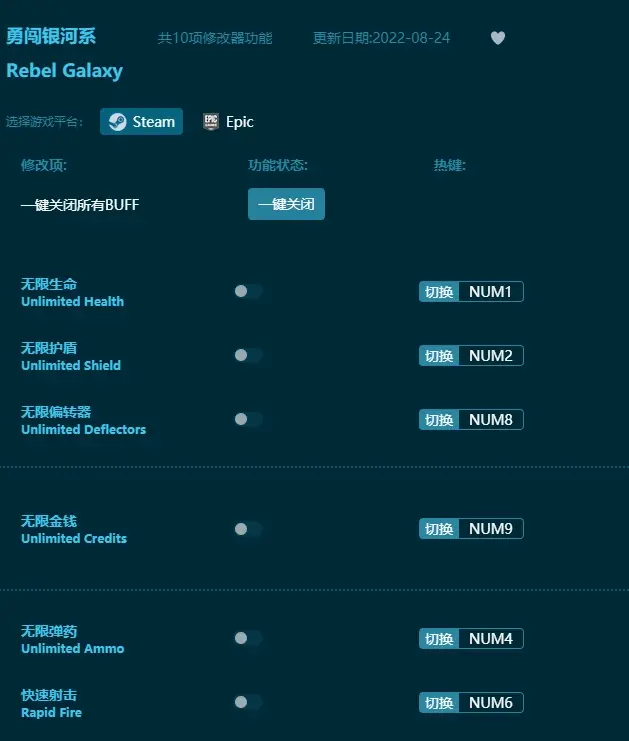Edit the NUM1 hotkey field
Image resolution: width=629 pixels, height=741 pixels.
tap(491, 292)
